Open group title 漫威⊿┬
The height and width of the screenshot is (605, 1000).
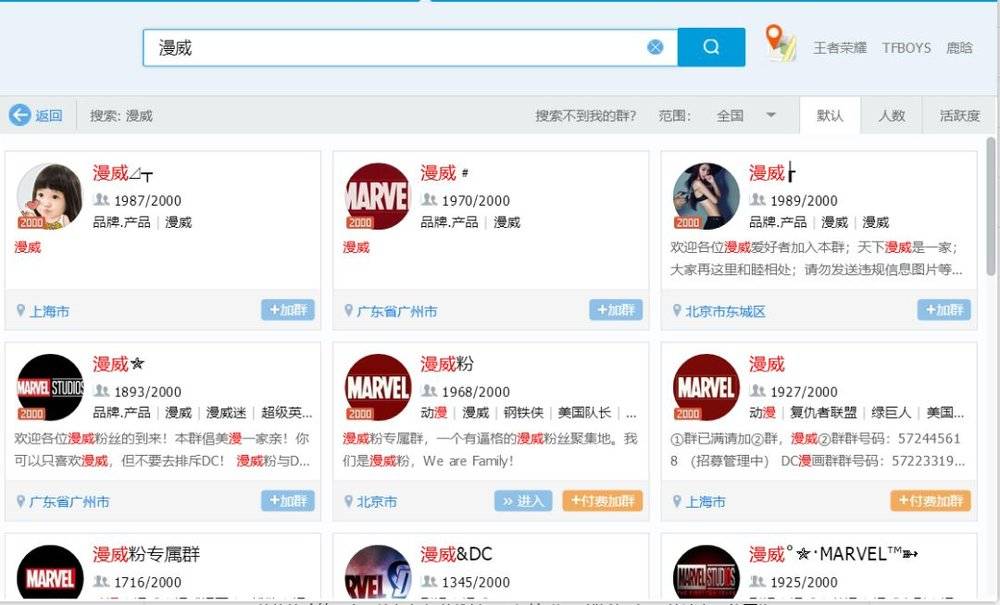click(123, 173)
